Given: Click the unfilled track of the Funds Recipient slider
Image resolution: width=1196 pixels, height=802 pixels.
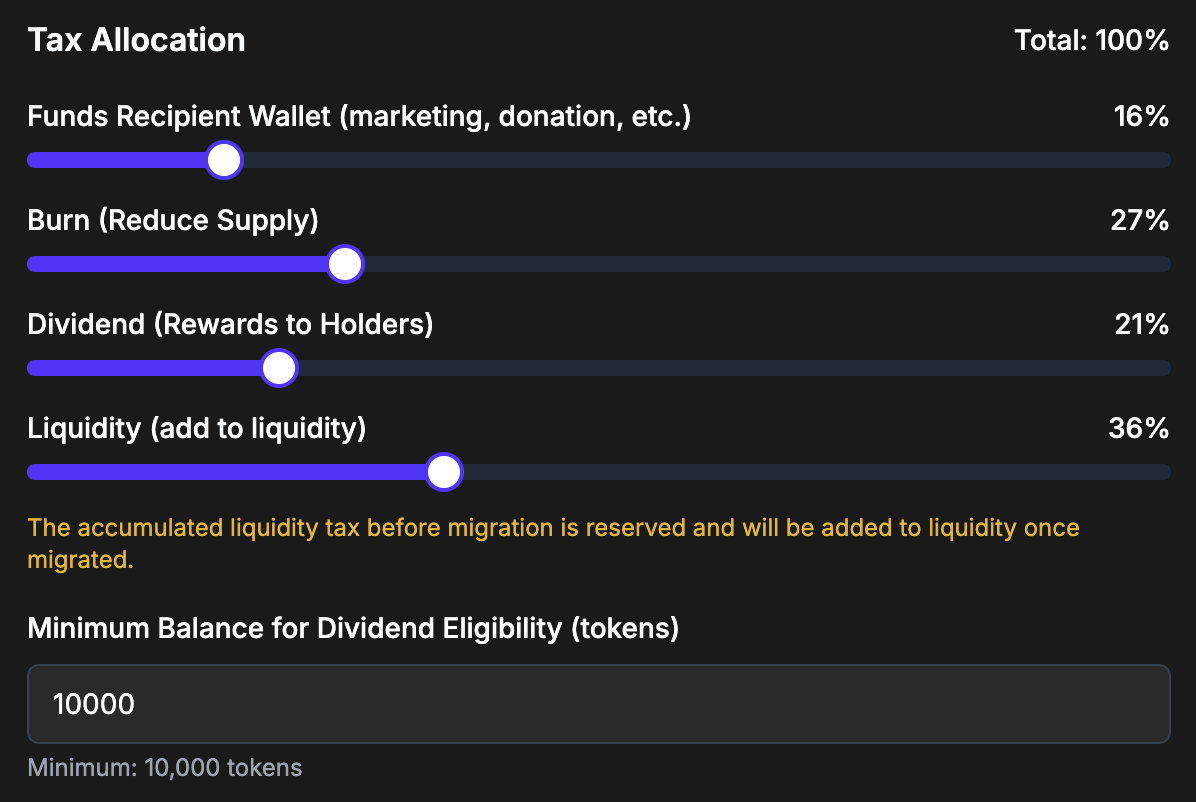Looking at the screenshot, I should pos(700,160).
